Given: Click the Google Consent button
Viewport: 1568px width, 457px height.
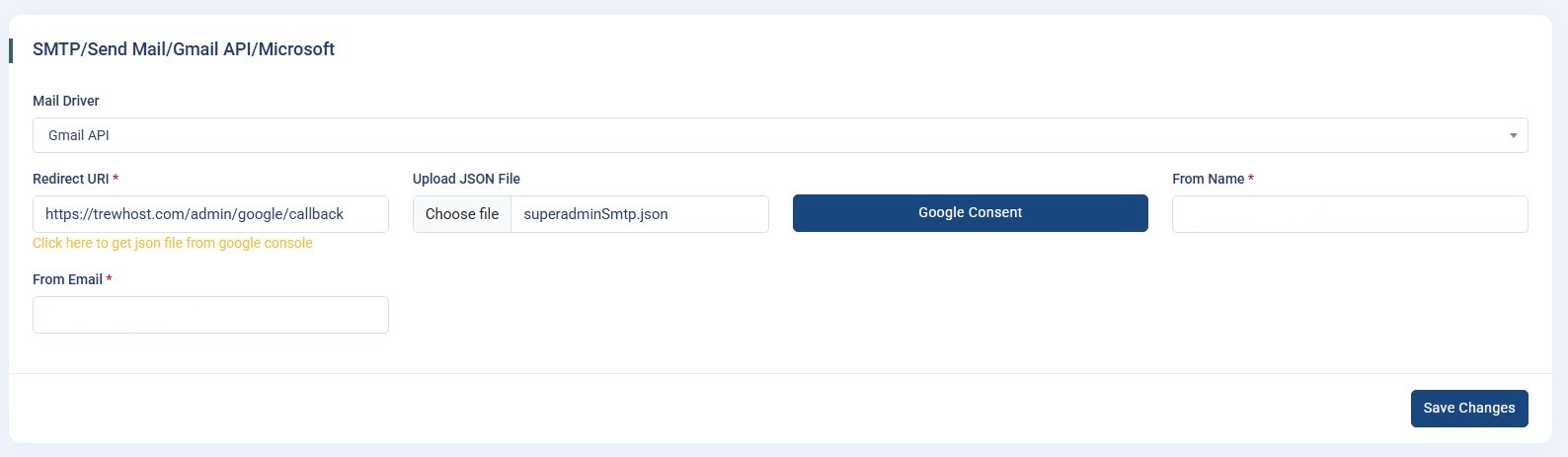Looking at the screenshot, I should click(970, 213).
